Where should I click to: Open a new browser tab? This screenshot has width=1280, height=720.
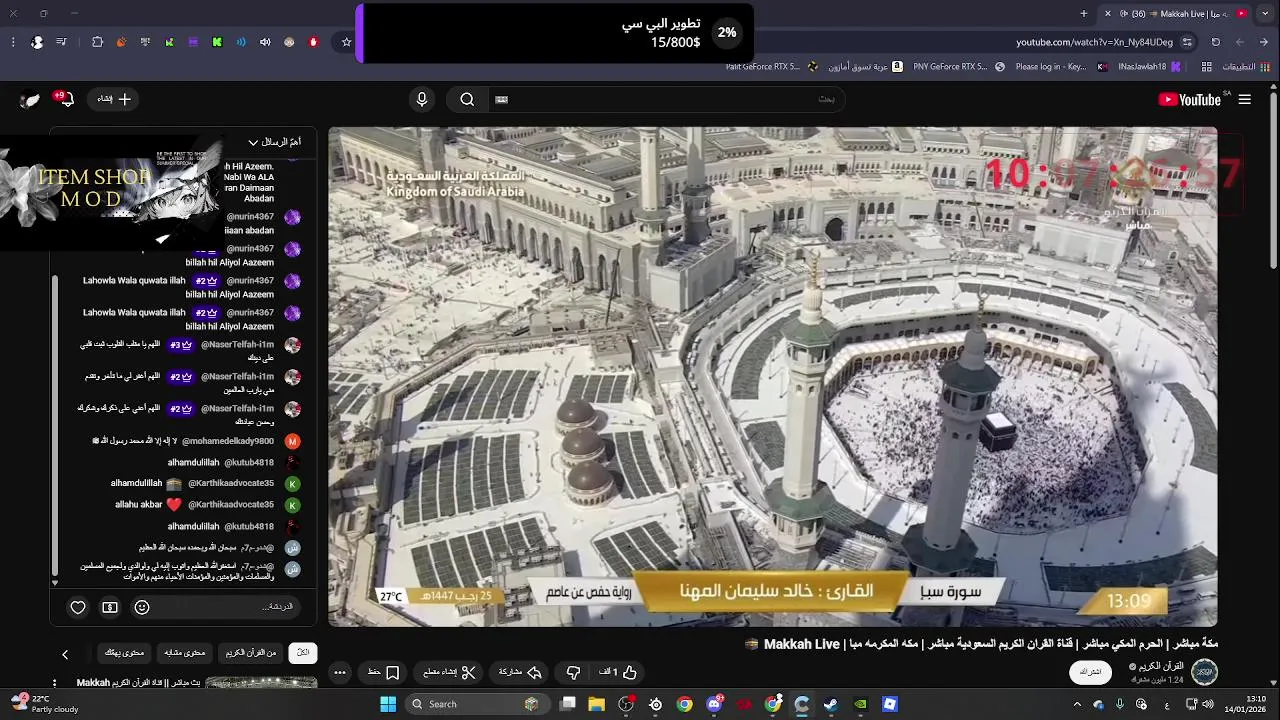click(x=1084, y=13)
